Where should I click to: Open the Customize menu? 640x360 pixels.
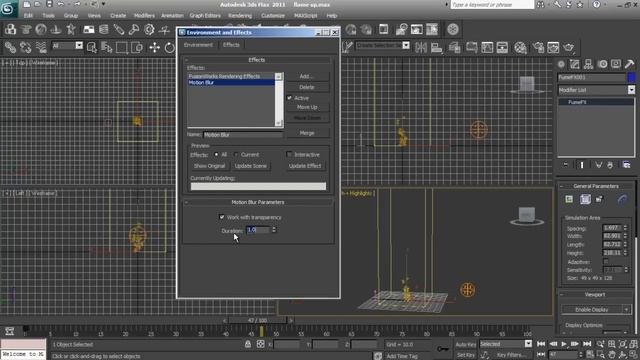pos(273,16)
